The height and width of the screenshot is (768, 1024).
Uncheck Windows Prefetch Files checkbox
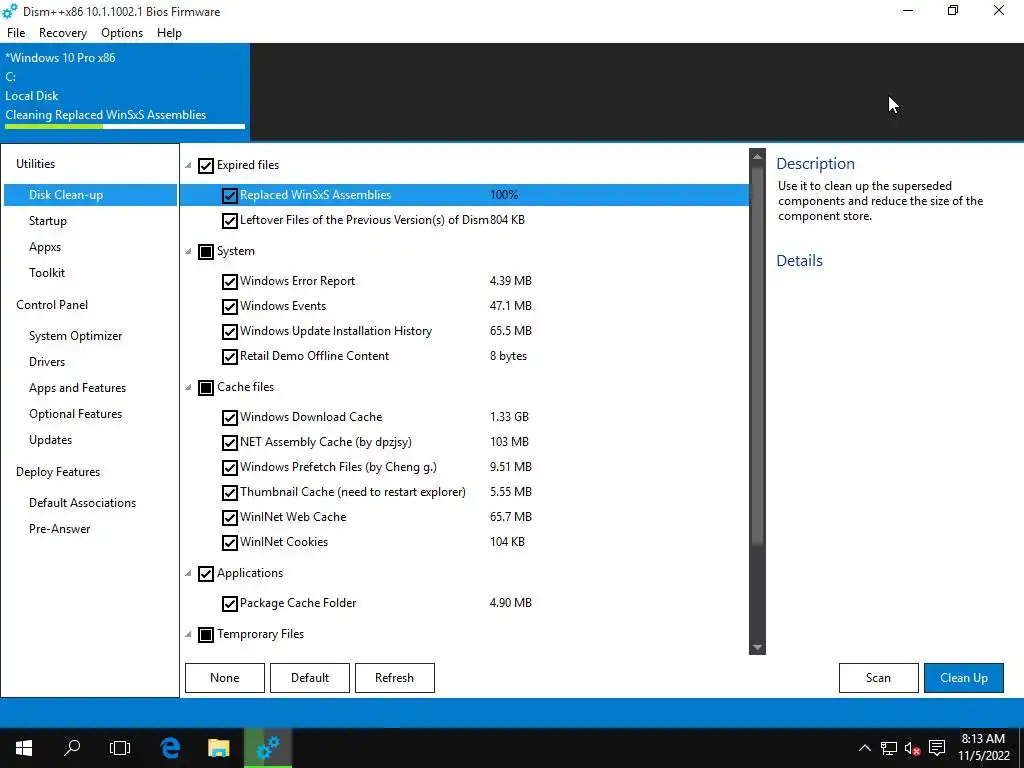pyautogui.click(x=229, y=468)
